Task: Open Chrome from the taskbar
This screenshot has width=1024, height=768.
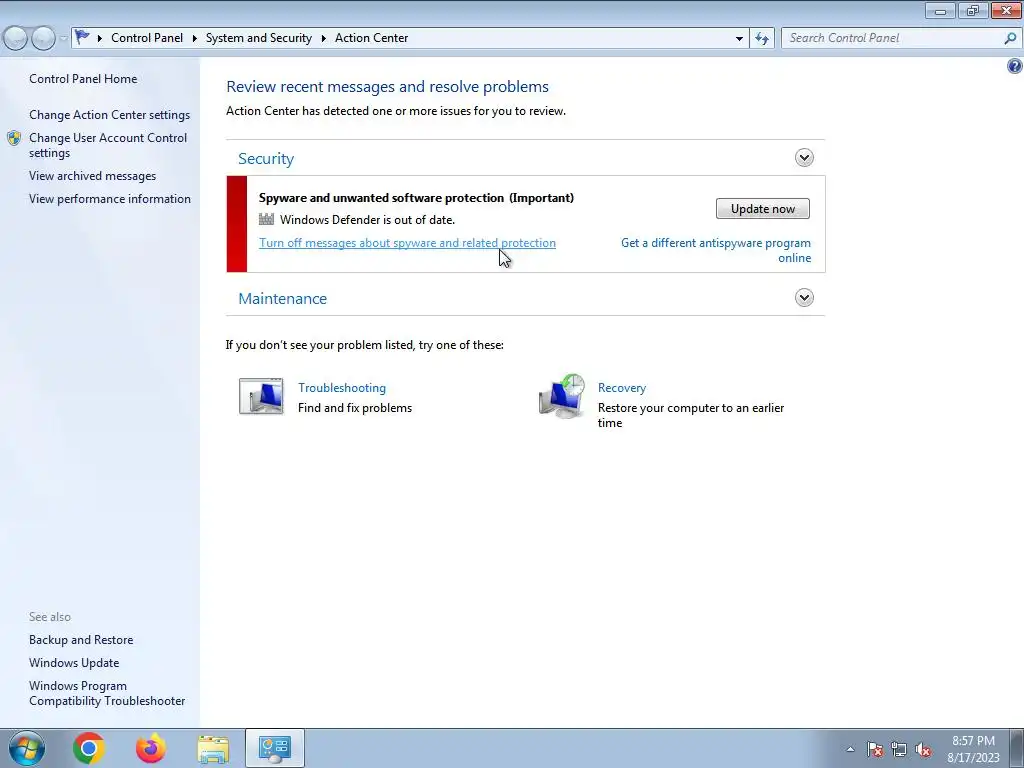Action: (x=89, y=748)
